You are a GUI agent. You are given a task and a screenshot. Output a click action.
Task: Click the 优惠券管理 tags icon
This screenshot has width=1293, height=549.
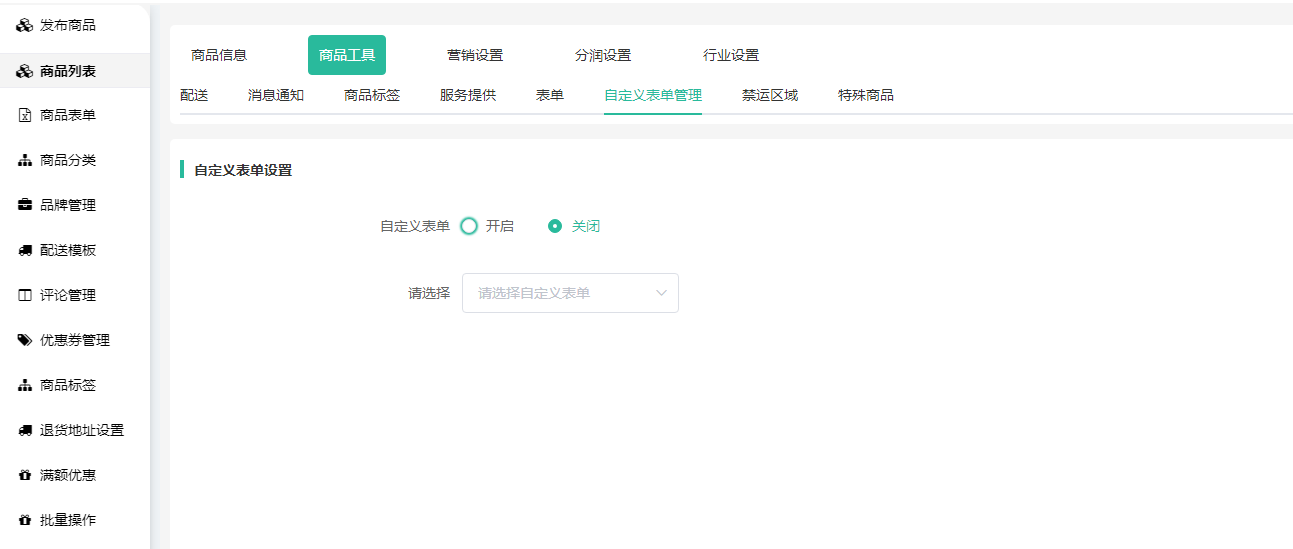click(x=25, y=341)
